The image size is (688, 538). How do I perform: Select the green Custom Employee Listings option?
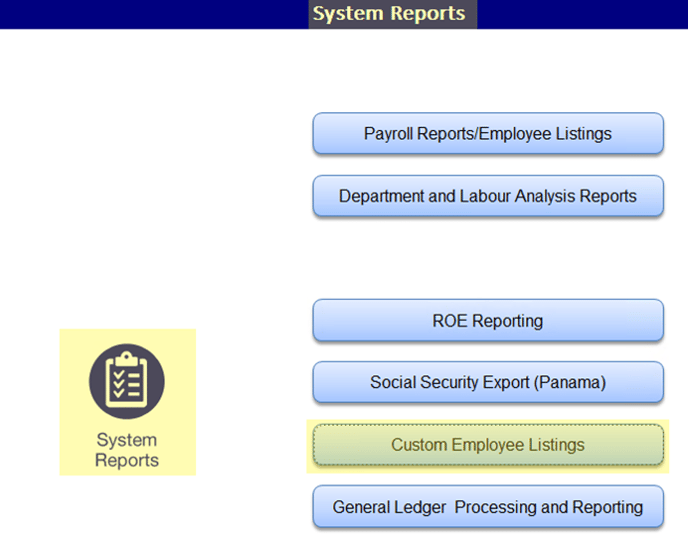click(x=488, y=445)
